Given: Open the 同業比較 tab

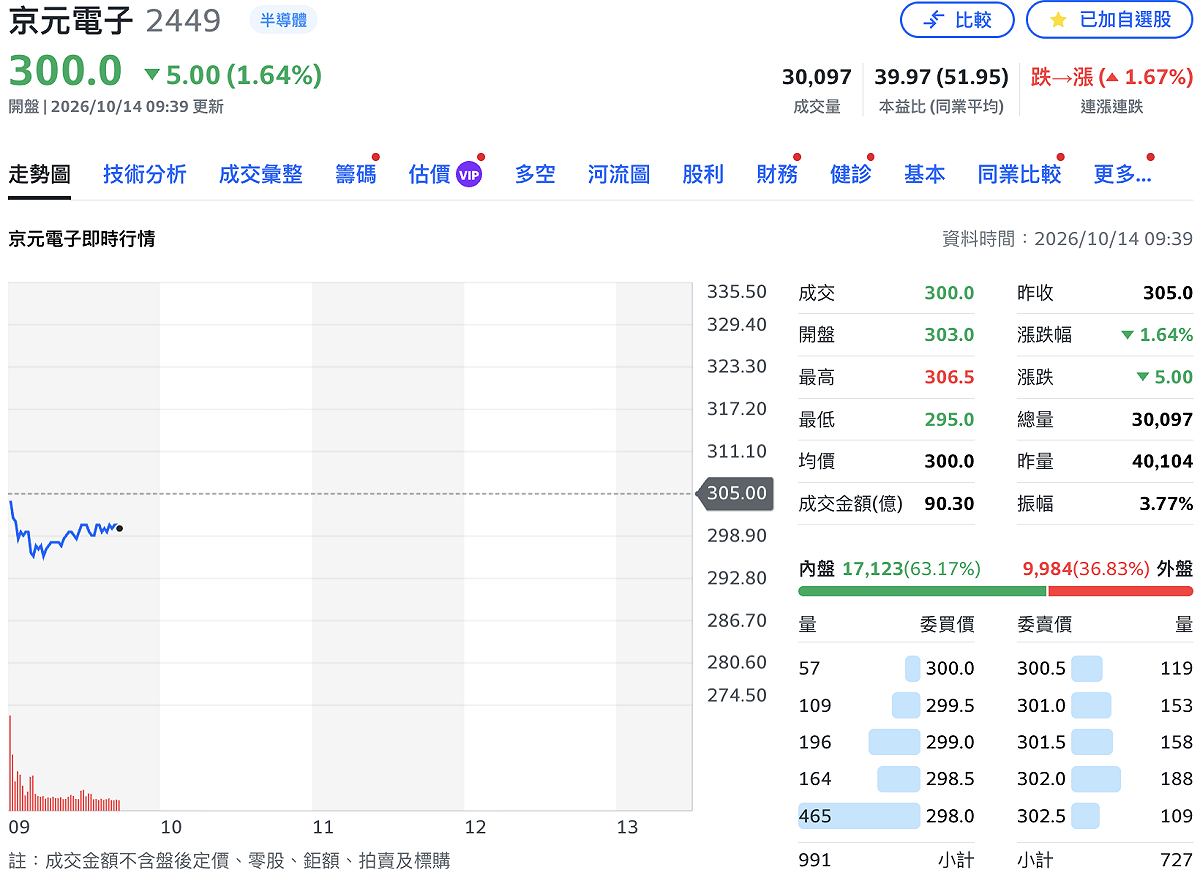Looking at the screenshot, I should 1019,175.
